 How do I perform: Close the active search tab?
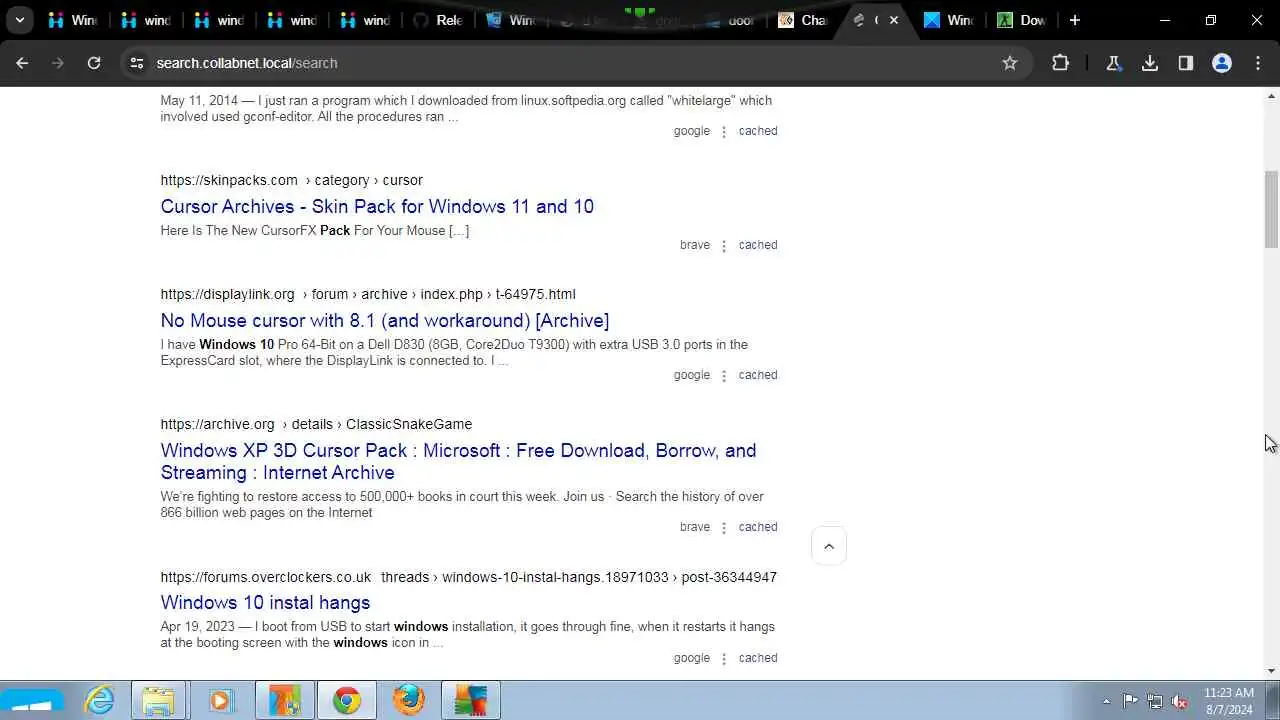pyautogui.click(x=894, y=20)
